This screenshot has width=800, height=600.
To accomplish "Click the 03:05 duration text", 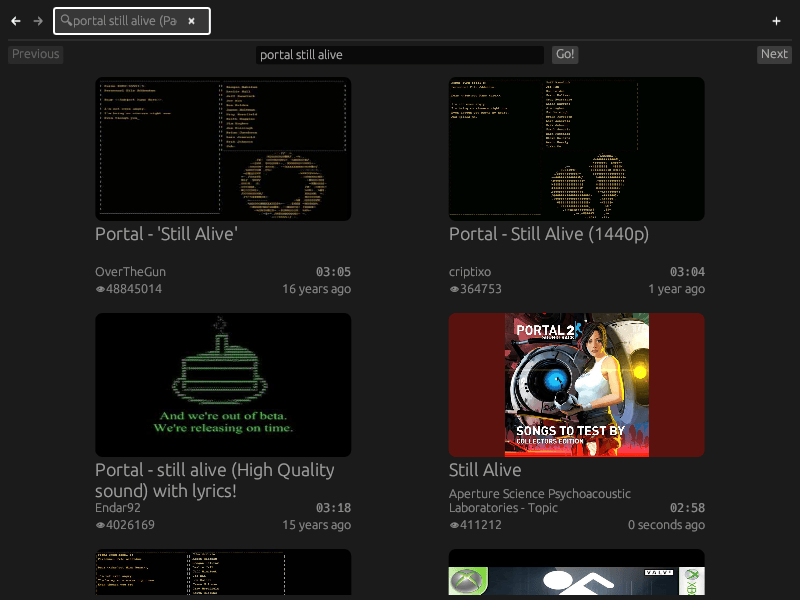I will [x=333, y=272].
